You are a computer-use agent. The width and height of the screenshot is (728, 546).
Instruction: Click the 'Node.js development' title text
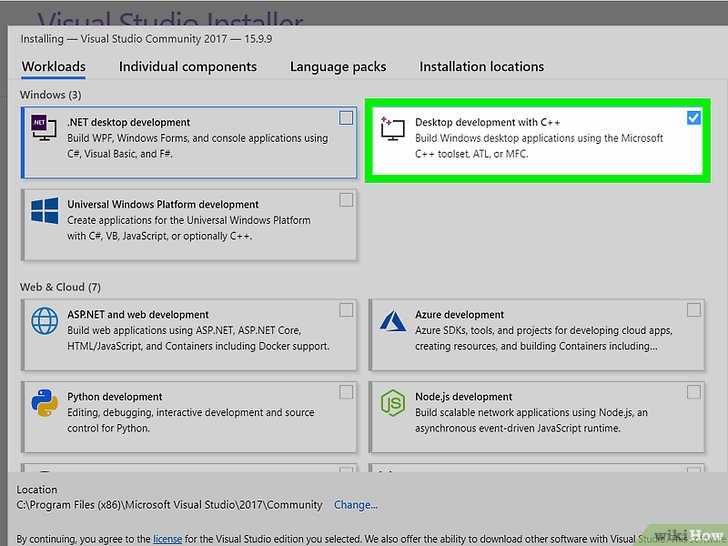click(463, 396)
